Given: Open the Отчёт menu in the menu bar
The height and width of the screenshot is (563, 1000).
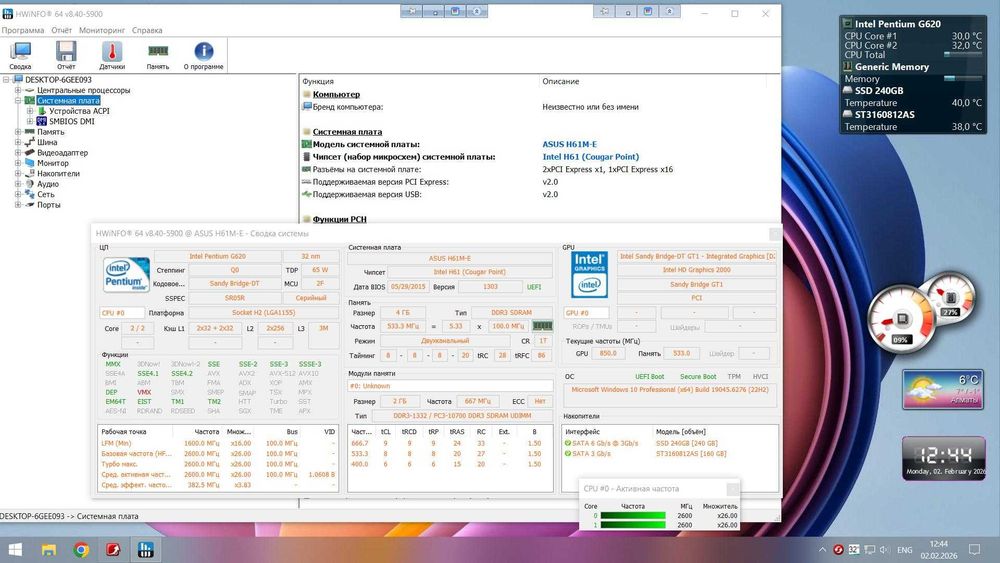Looking at the screenshot, I should (x=62, y=30).
